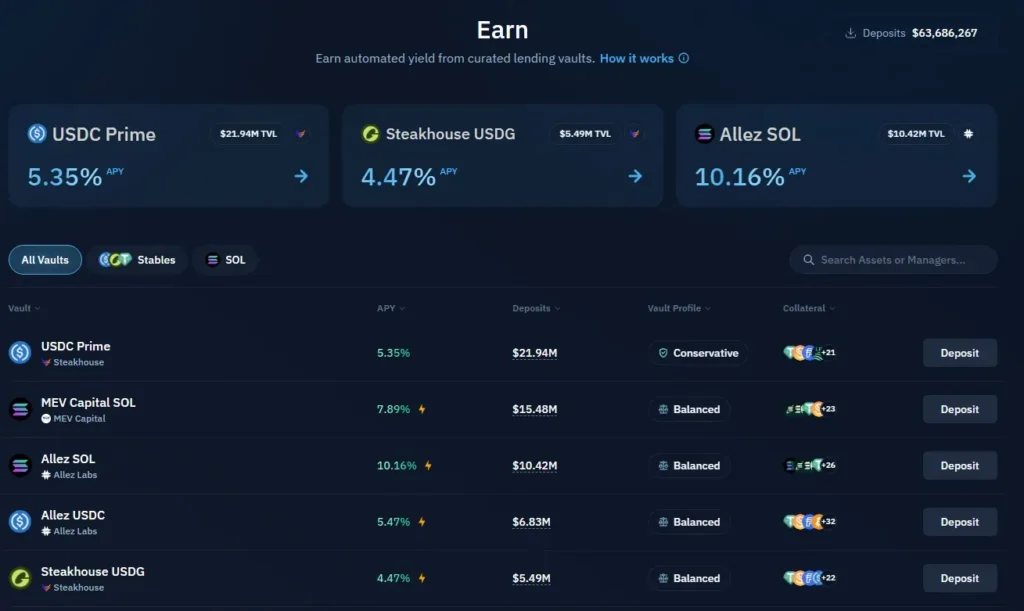Click collateral icons stack showing +21

810,352
